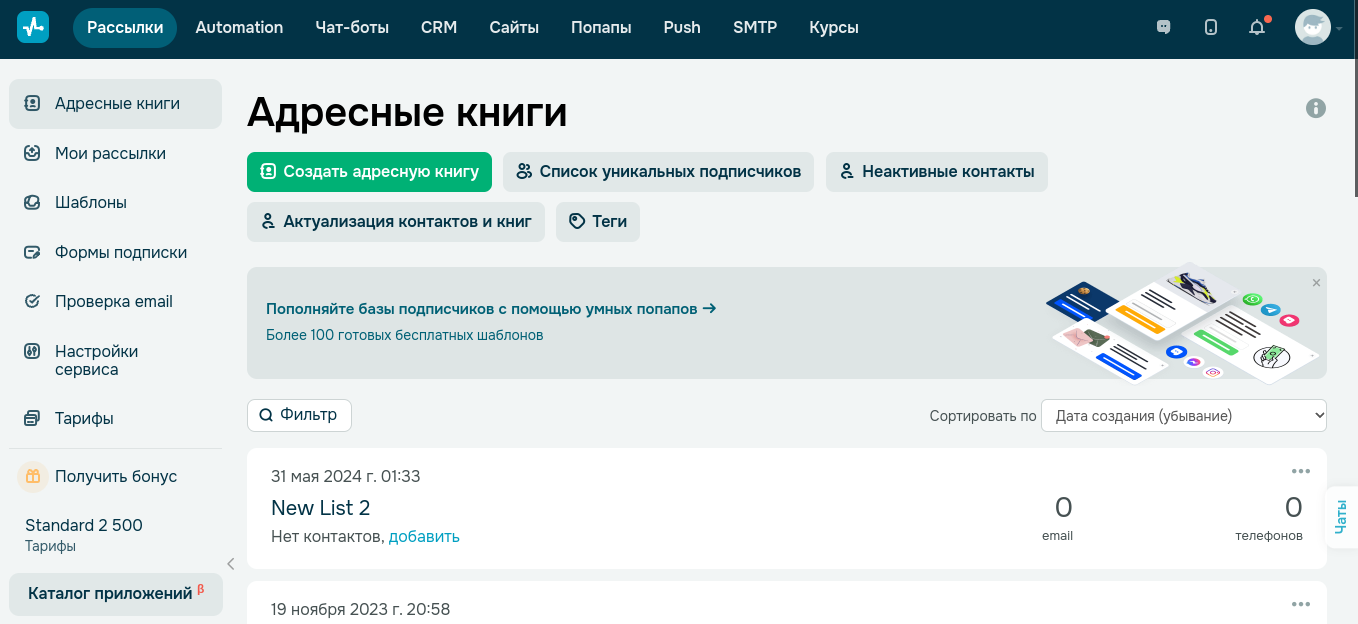
Task: Open notifications bell icon
Action: click(x=1258, y=28)
